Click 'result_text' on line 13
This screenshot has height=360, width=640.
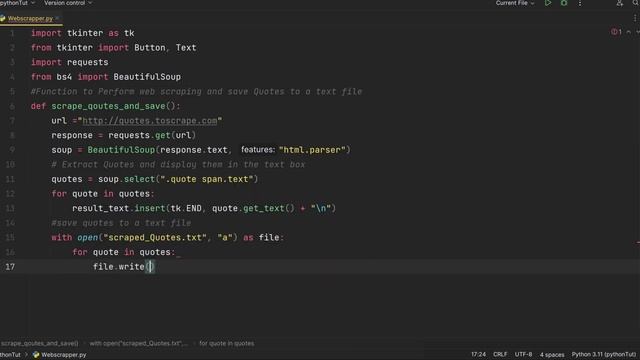100,208
